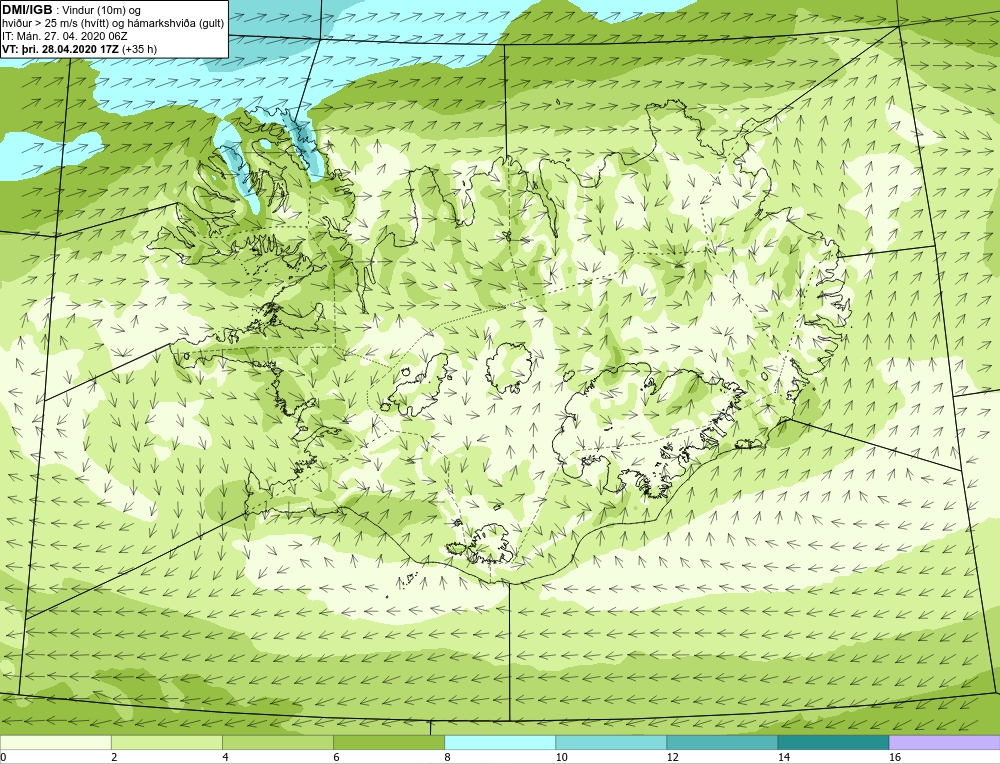Click the 'IT: Mán. 27. 04. 2020 06Z' line

click(65, 36)
